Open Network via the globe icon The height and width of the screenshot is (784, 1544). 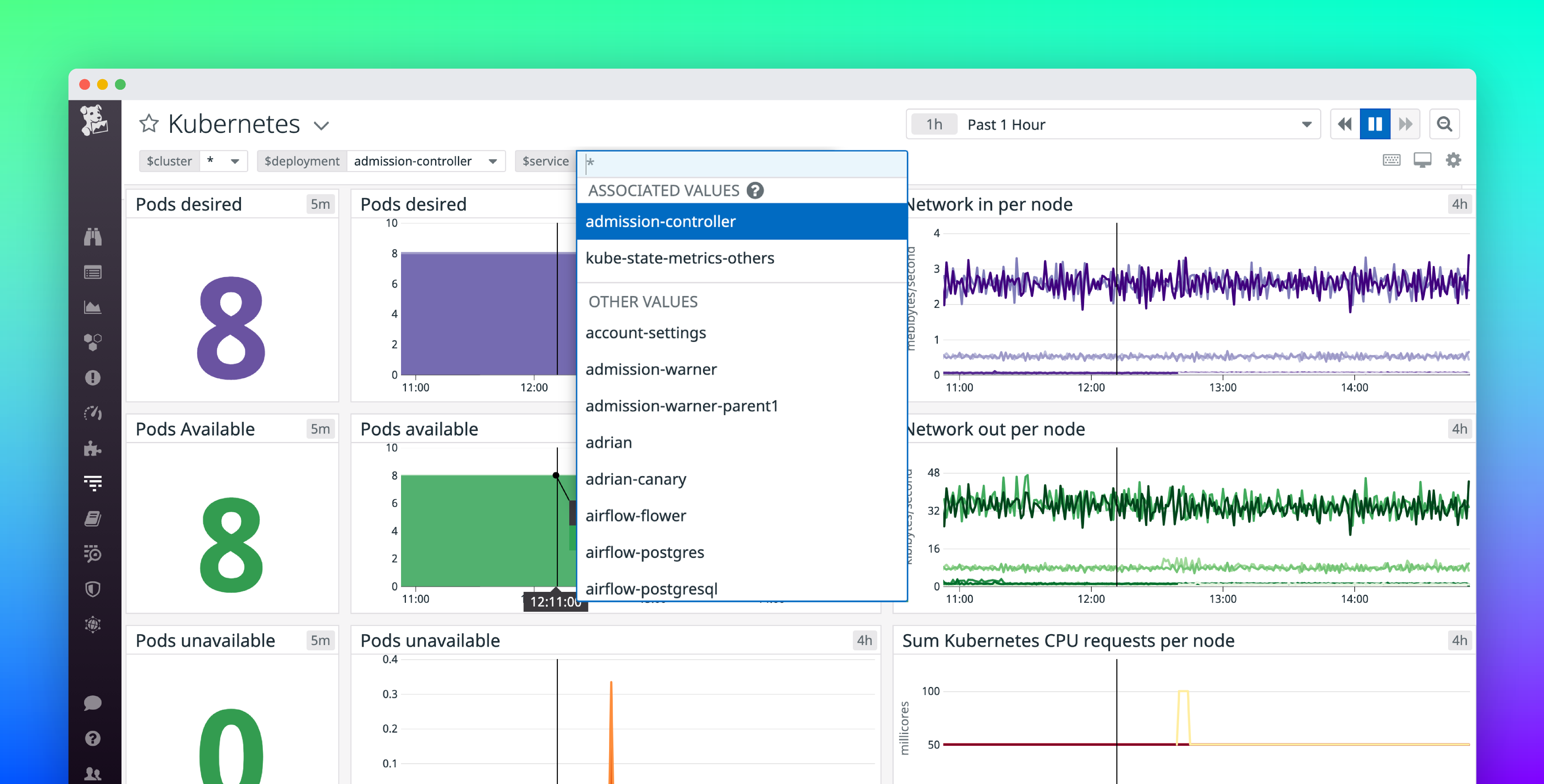[x=93, y=625]
